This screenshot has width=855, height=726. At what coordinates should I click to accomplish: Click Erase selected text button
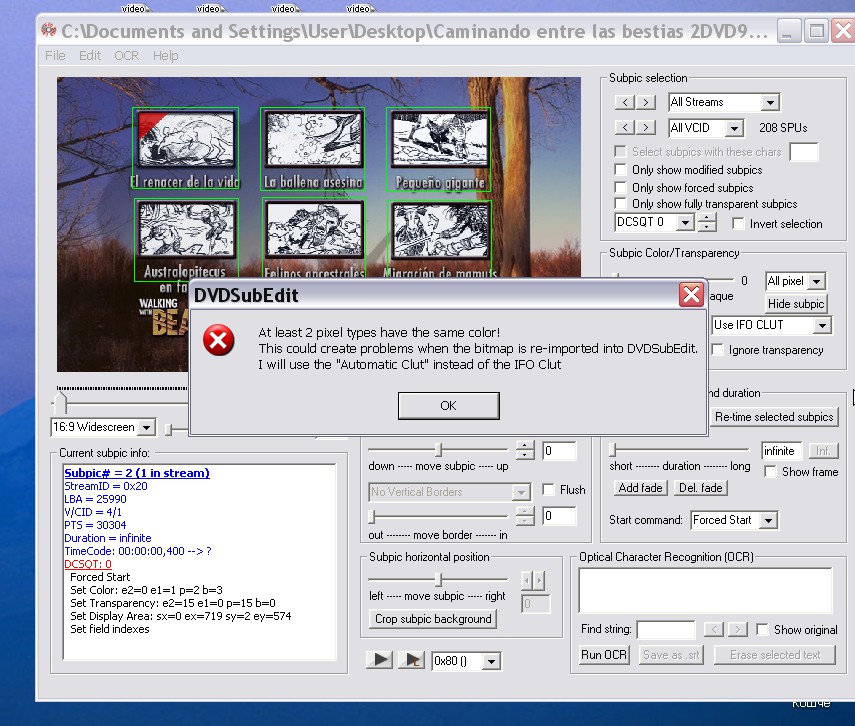tap(775, 655)
